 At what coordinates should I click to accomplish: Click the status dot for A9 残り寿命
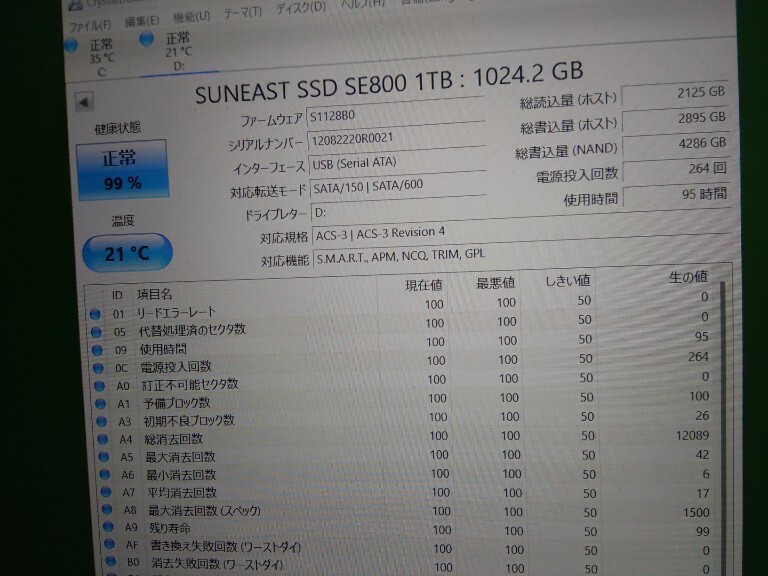(108, 527)
